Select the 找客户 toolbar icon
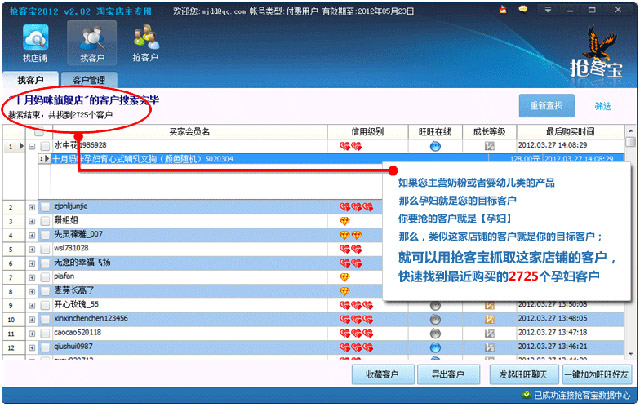This screenshot has height=407, width=640. coord(92,43)
